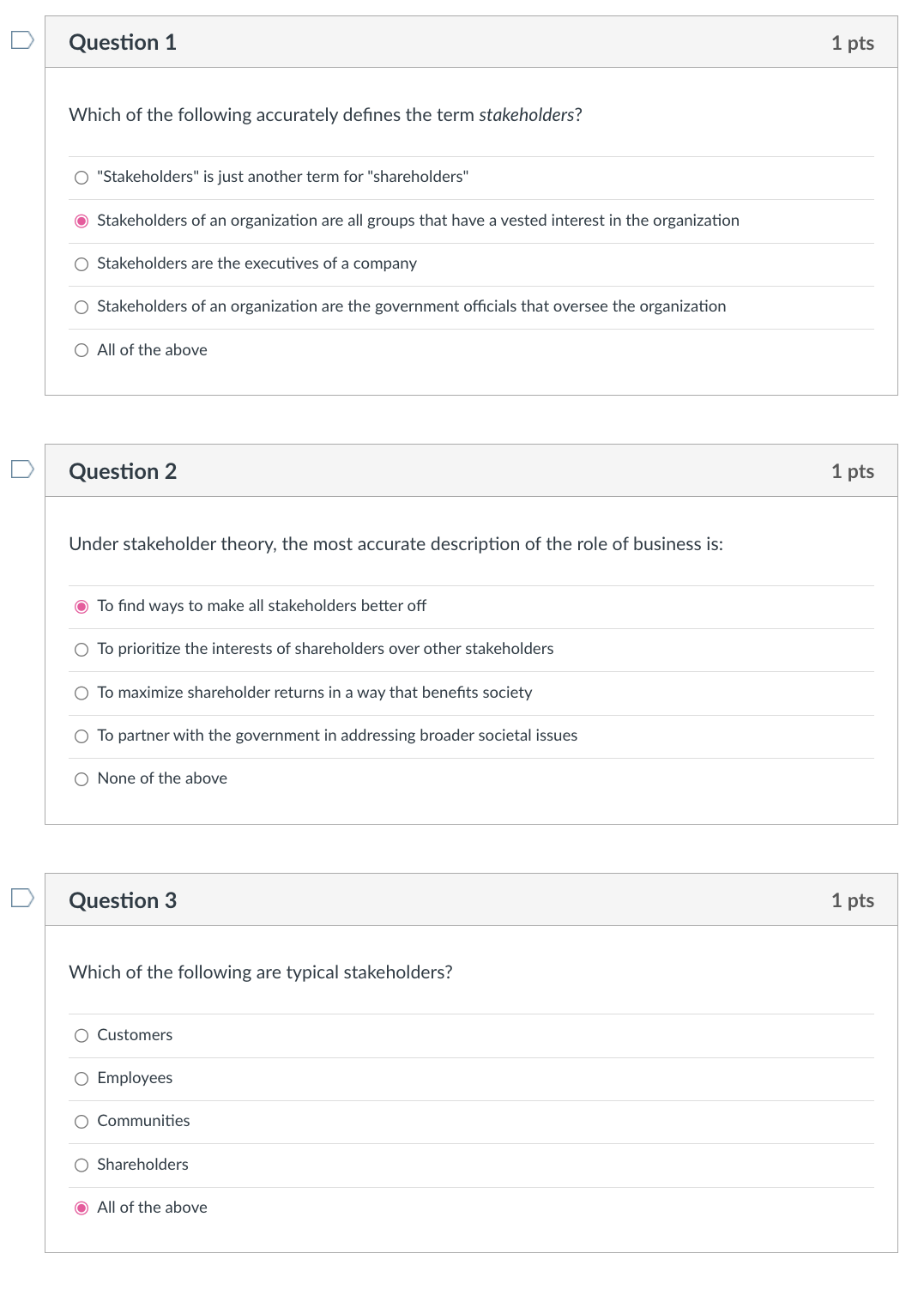Choose the "vested interest in the organization" answer
This screenshot has height=1314, width=924.
(x=81, y=221)
